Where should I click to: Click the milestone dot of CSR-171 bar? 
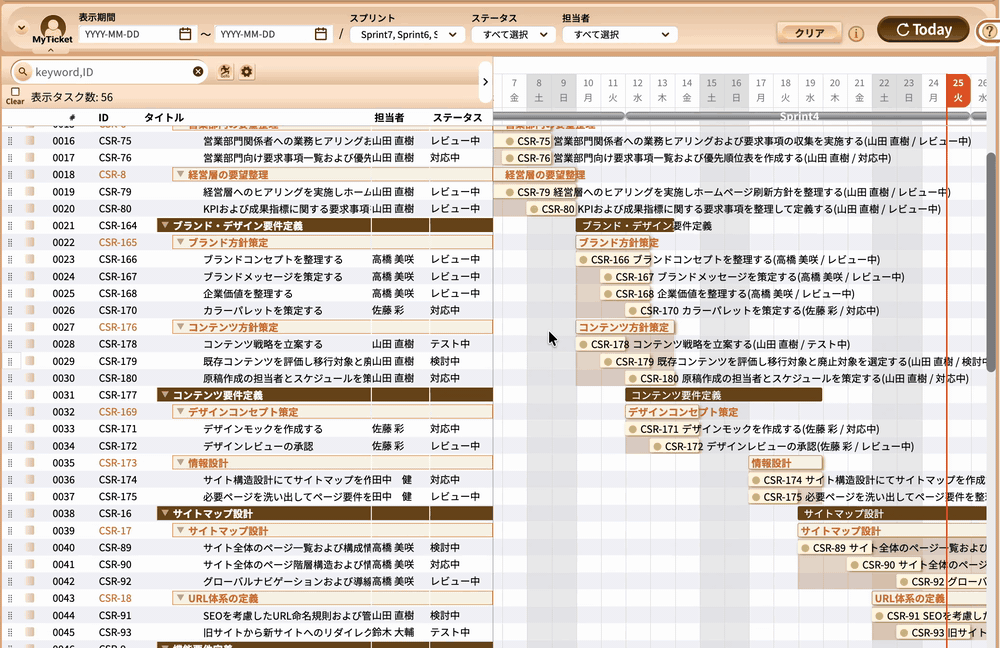pyautogui.click(x=633, y=429)
